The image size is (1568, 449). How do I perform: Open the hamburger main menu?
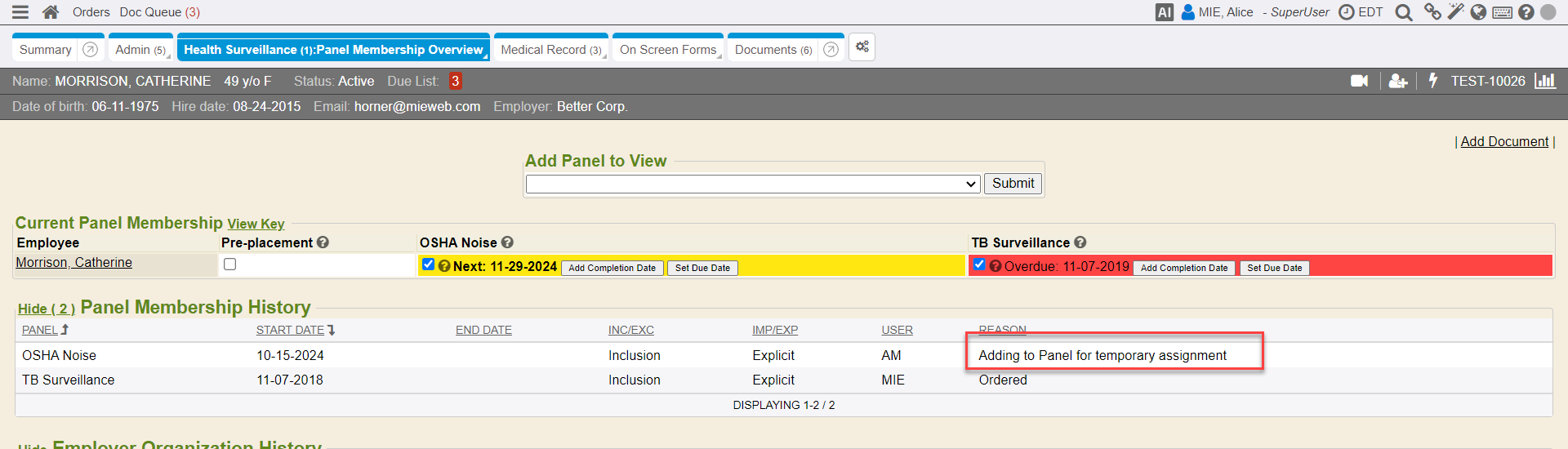tap(20, 12)
